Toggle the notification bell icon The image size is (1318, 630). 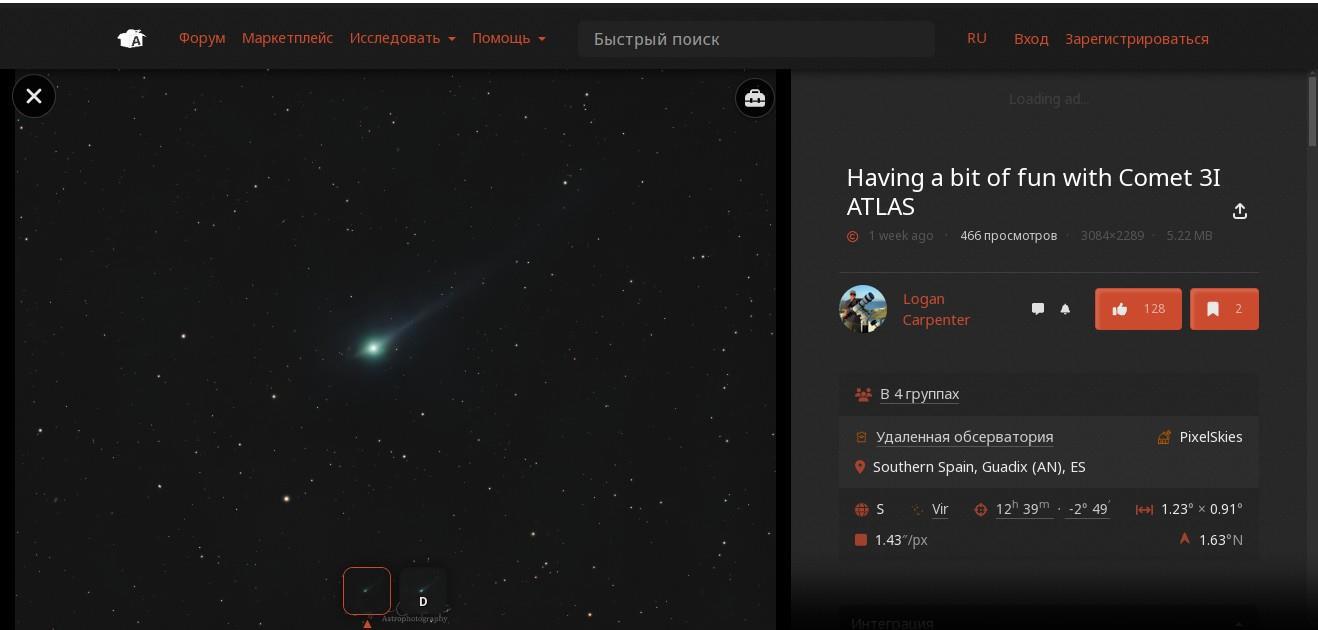(1065, 309)
